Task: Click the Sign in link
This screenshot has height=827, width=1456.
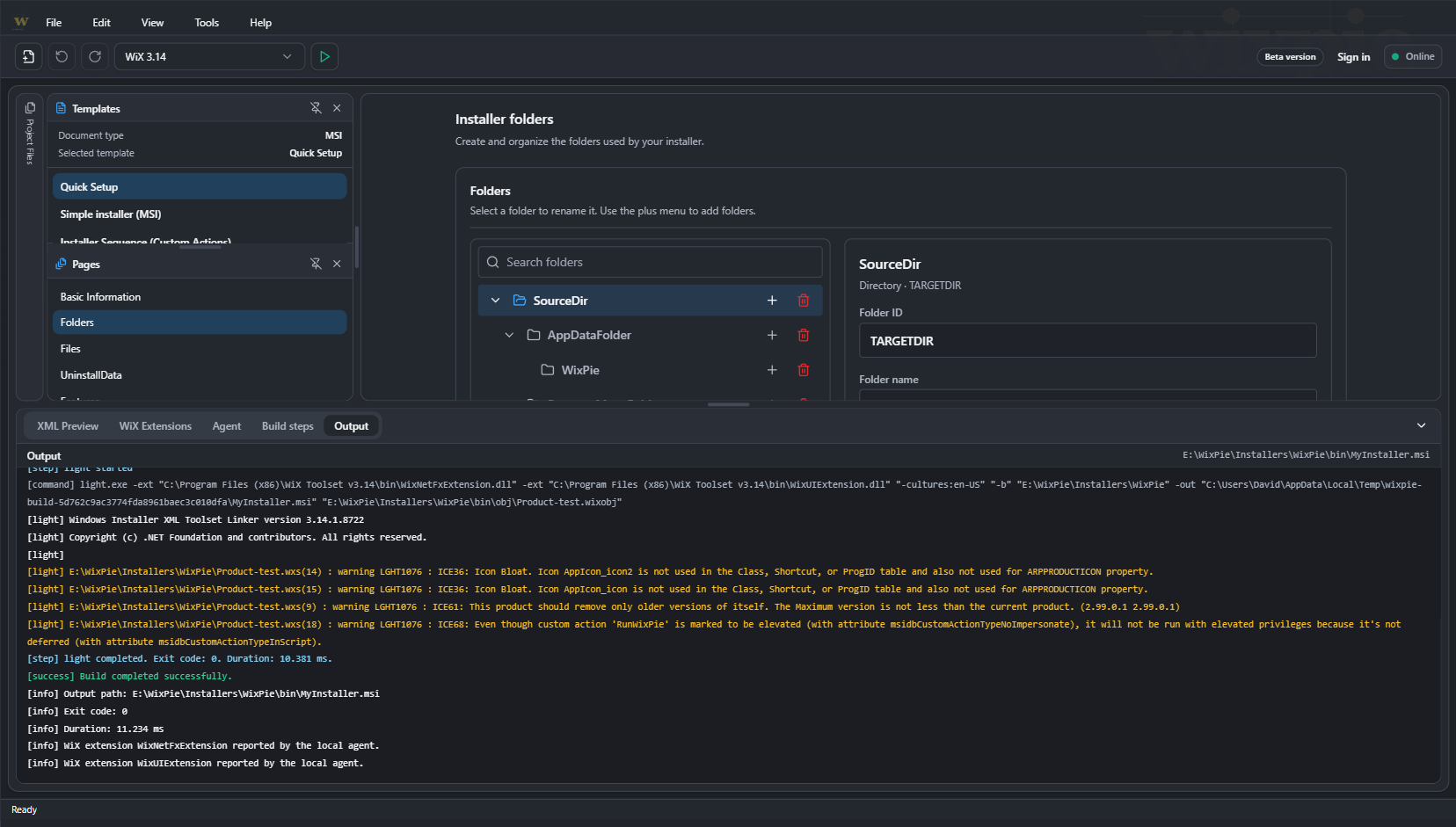Action: tap(1354, 57)
